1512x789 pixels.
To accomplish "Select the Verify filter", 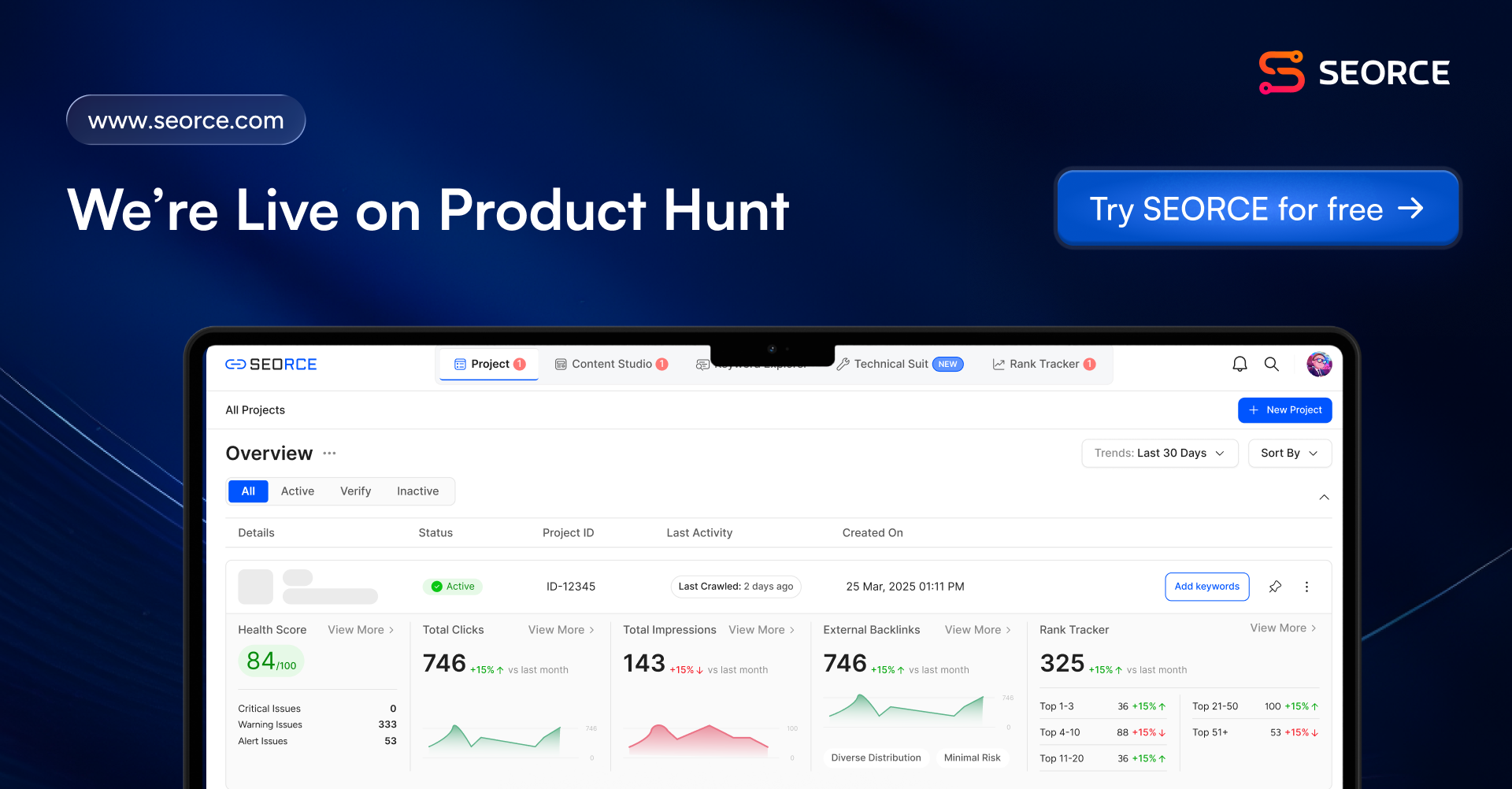I will (355, 491).
